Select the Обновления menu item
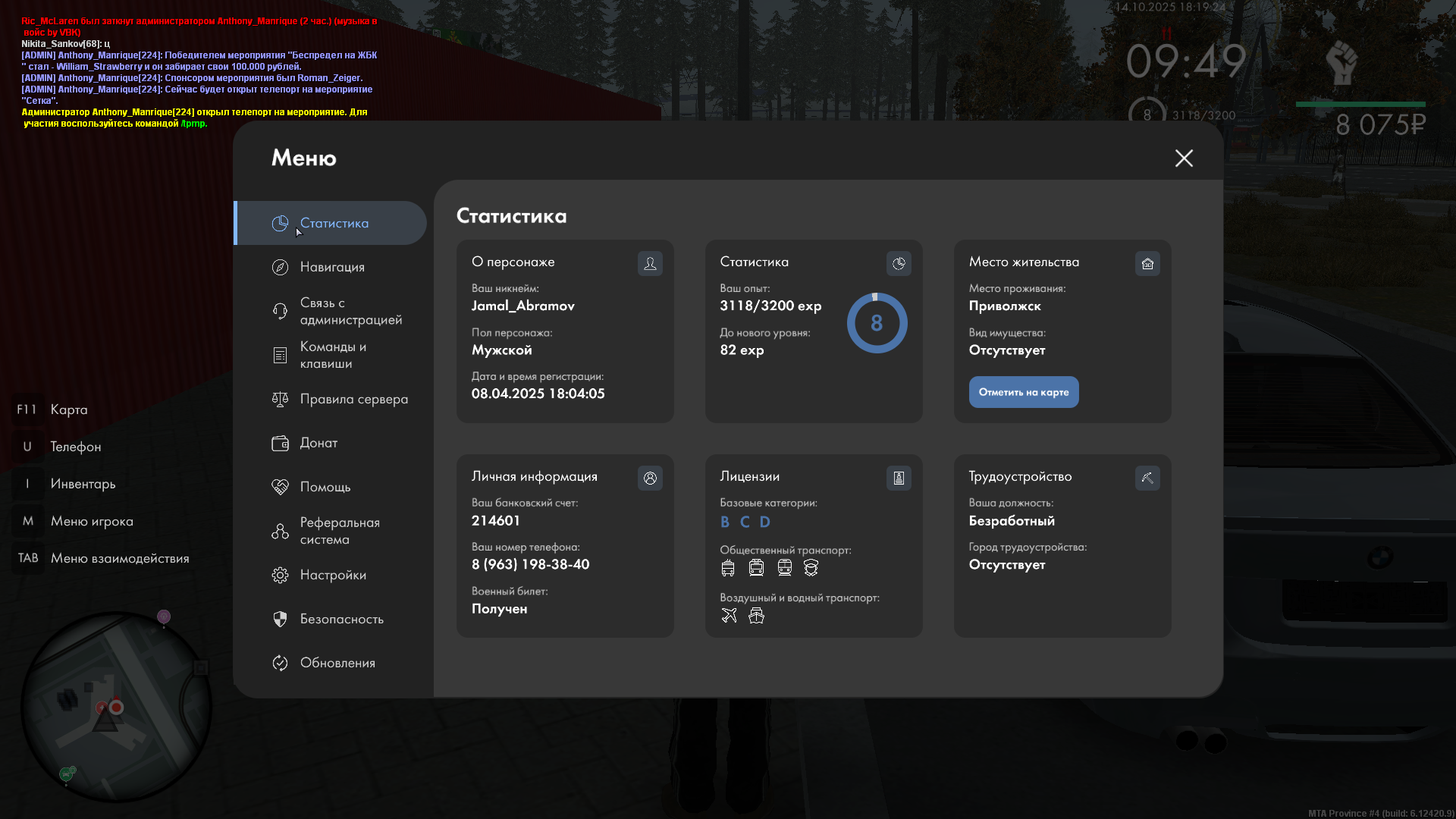 pyautogui.click(x=337, y=663)
